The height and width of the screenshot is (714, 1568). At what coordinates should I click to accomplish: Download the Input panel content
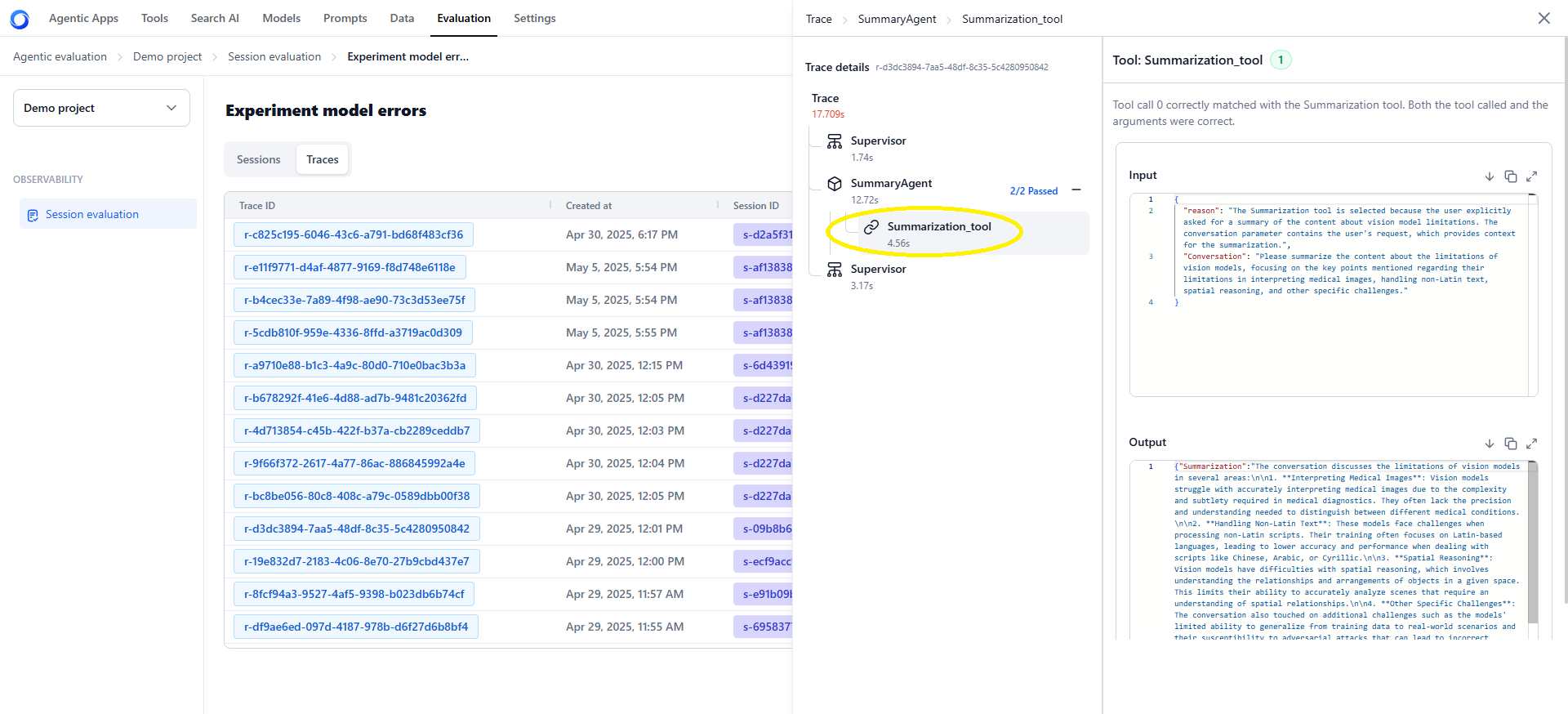tap(1489, 176)
